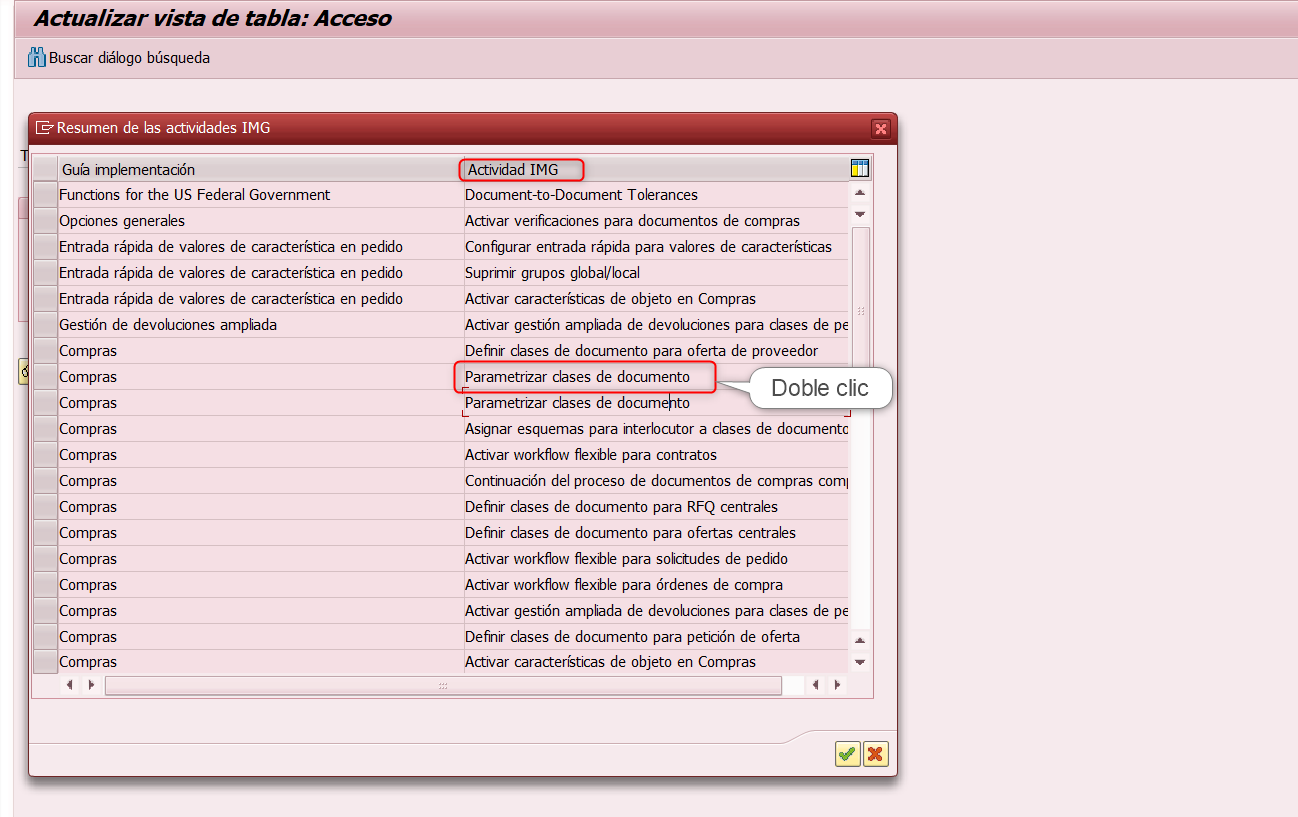Click Compras cell in petición de oferta row
Screen dimensions: 1298x817
[260, 637]
